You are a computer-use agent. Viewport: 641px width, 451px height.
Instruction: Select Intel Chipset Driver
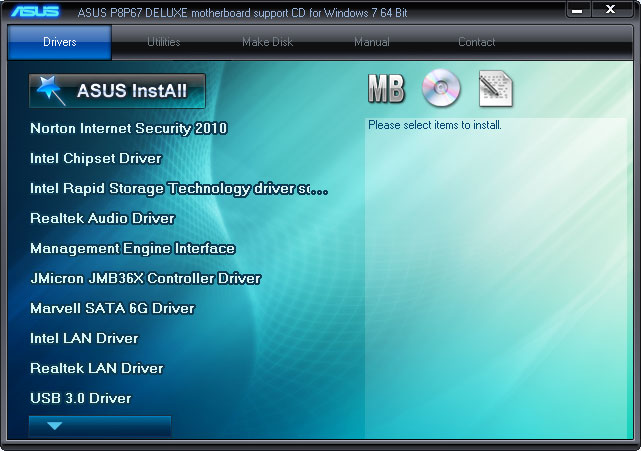[96, 159]
